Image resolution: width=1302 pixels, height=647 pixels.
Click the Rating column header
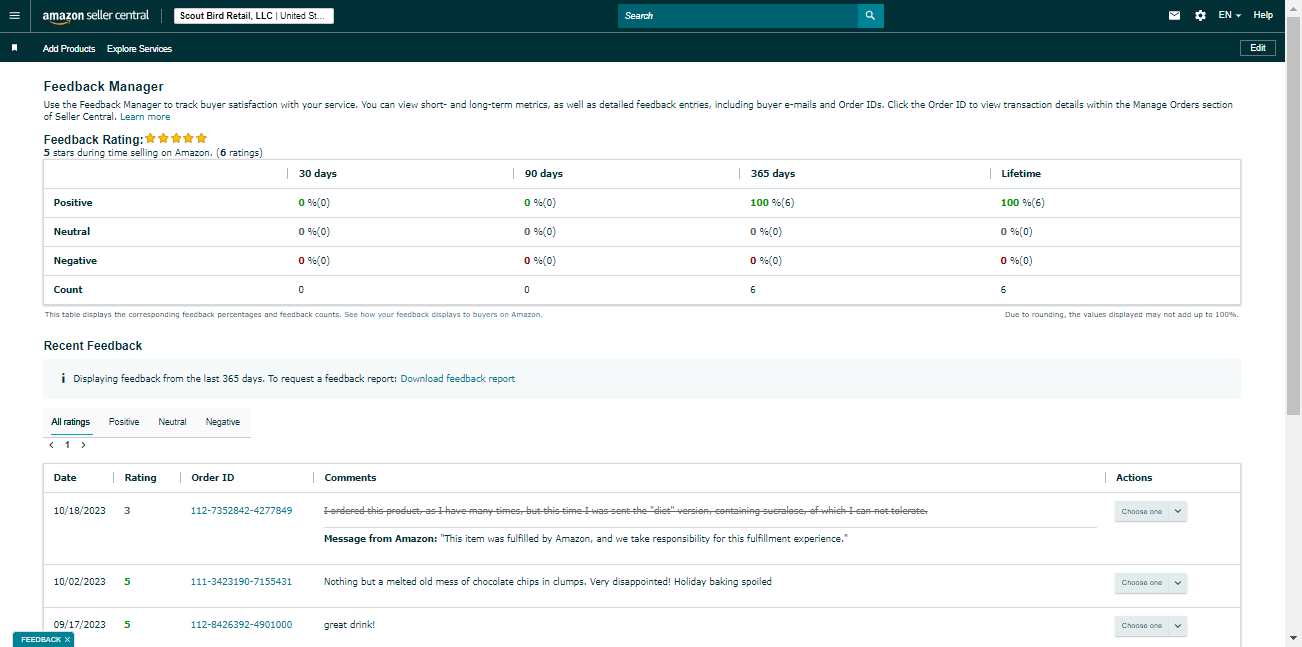coord(140,478)
